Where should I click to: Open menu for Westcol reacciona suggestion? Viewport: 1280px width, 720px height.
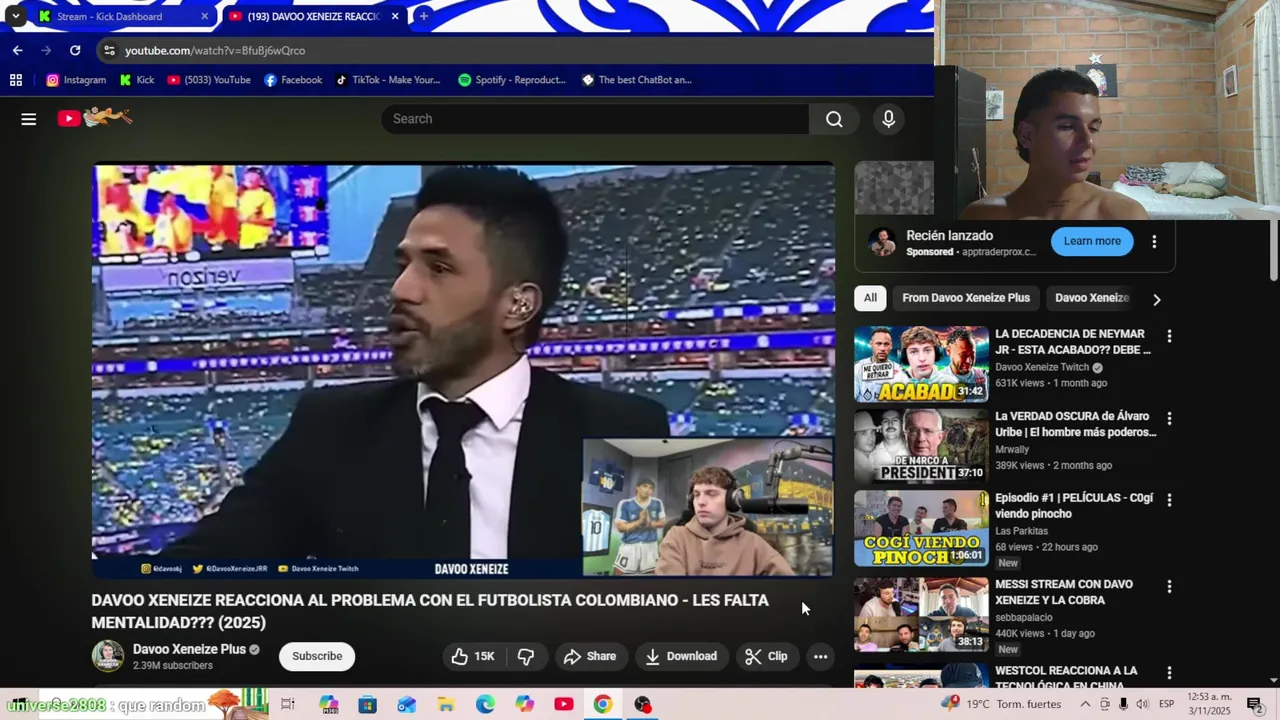1169,672
